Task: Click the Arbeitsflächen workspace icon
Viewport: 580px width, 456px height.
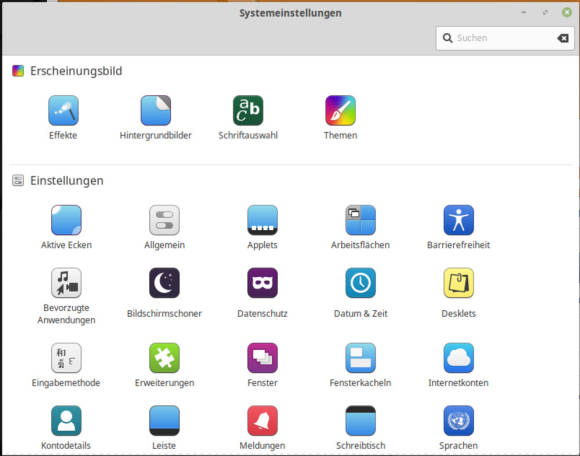Action: [x=360, y=220]
